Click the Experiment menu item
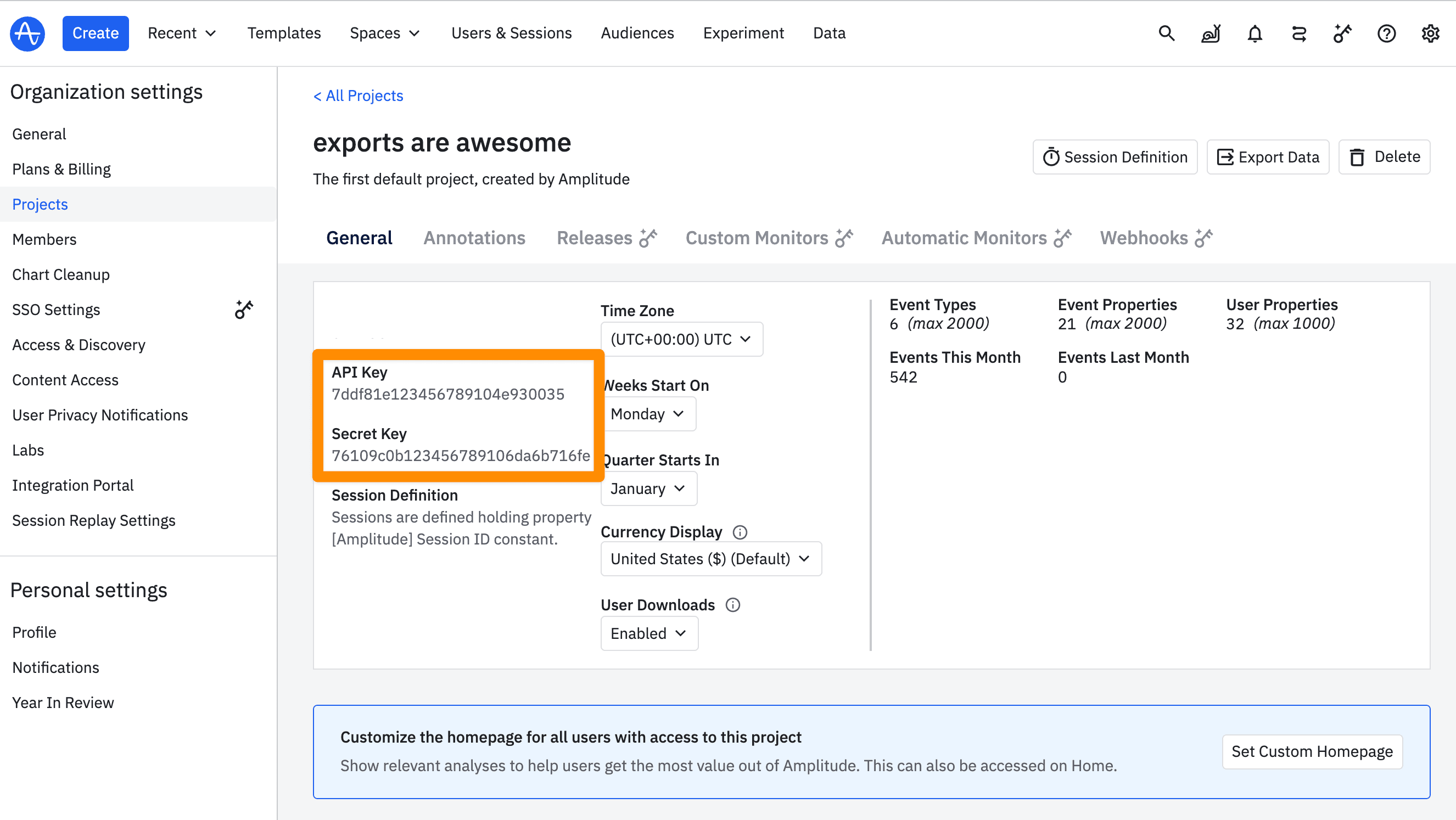 tap(743, 33)
